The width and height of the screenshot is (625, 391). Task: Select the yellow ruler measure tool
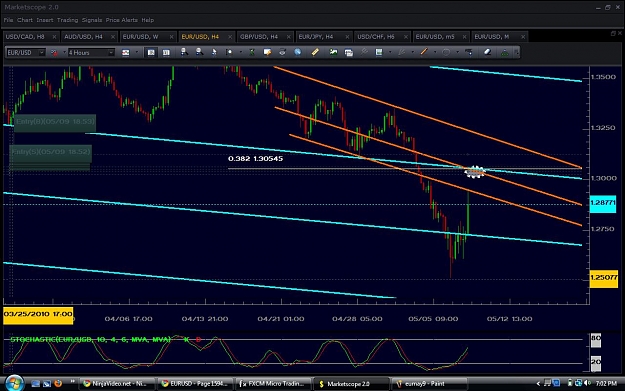315,52
